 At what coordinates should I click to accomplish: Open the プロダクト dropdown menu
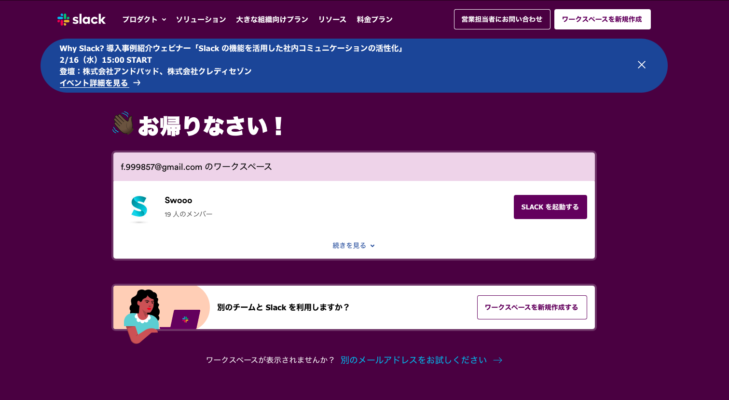144,20
